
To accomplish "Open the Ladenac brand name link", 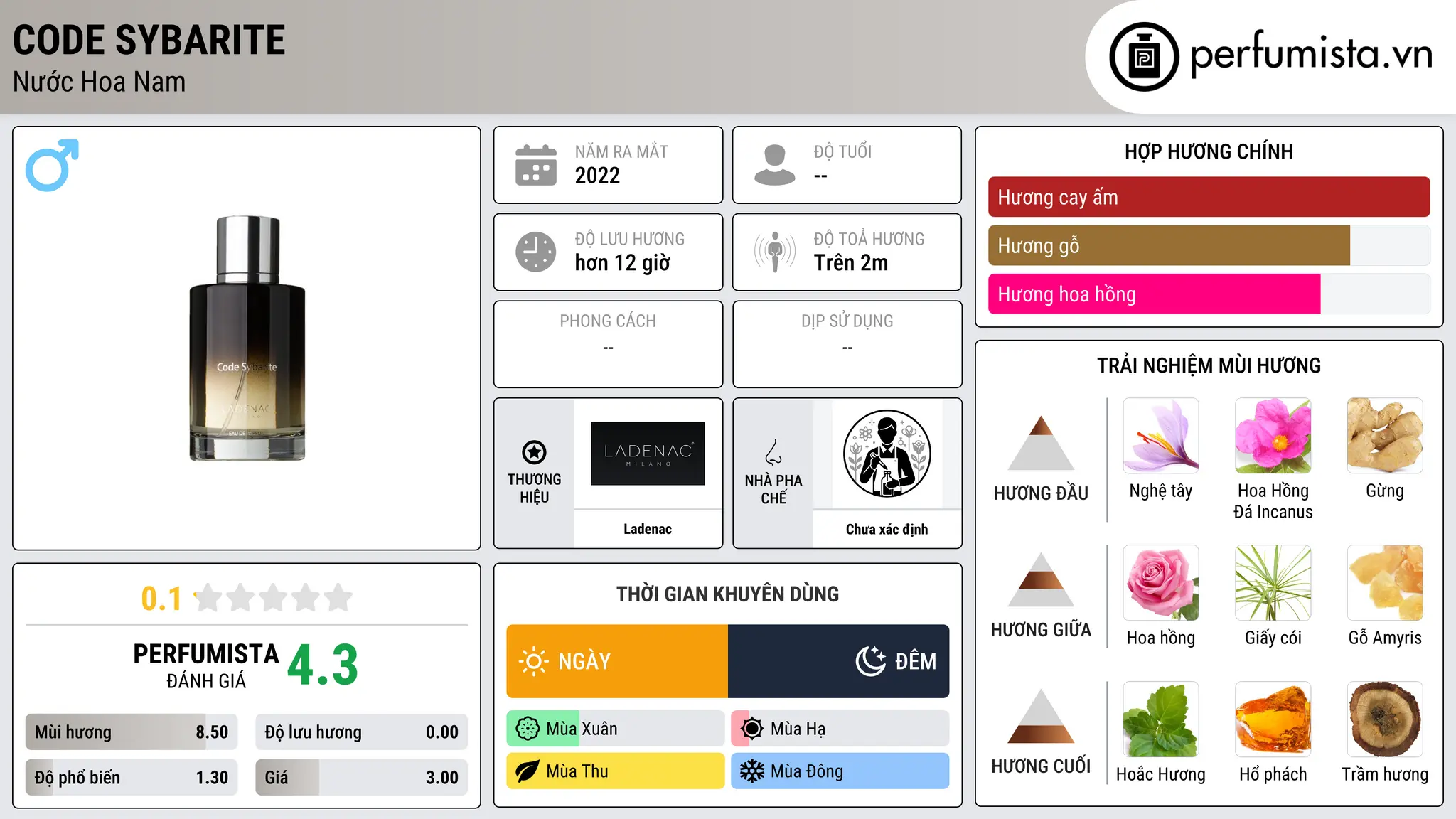I will pos(648,529).
